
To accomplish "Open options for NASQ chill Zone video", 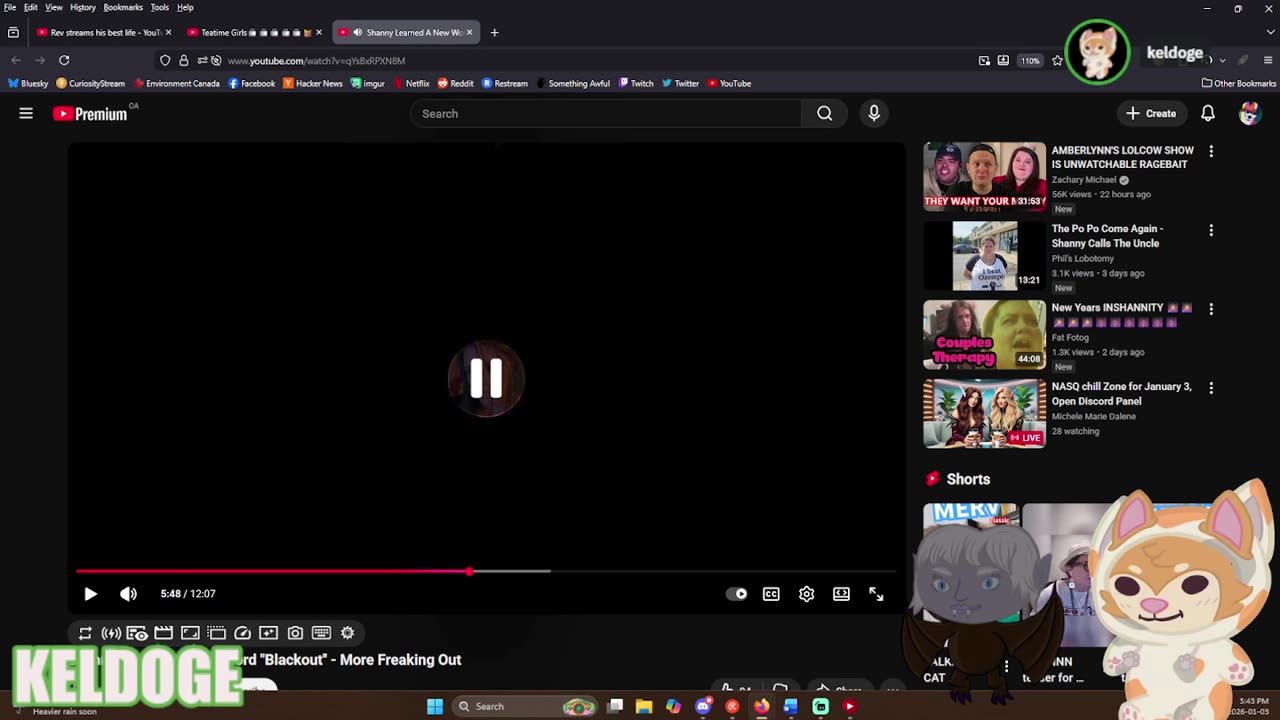I will click(1211, 388).
